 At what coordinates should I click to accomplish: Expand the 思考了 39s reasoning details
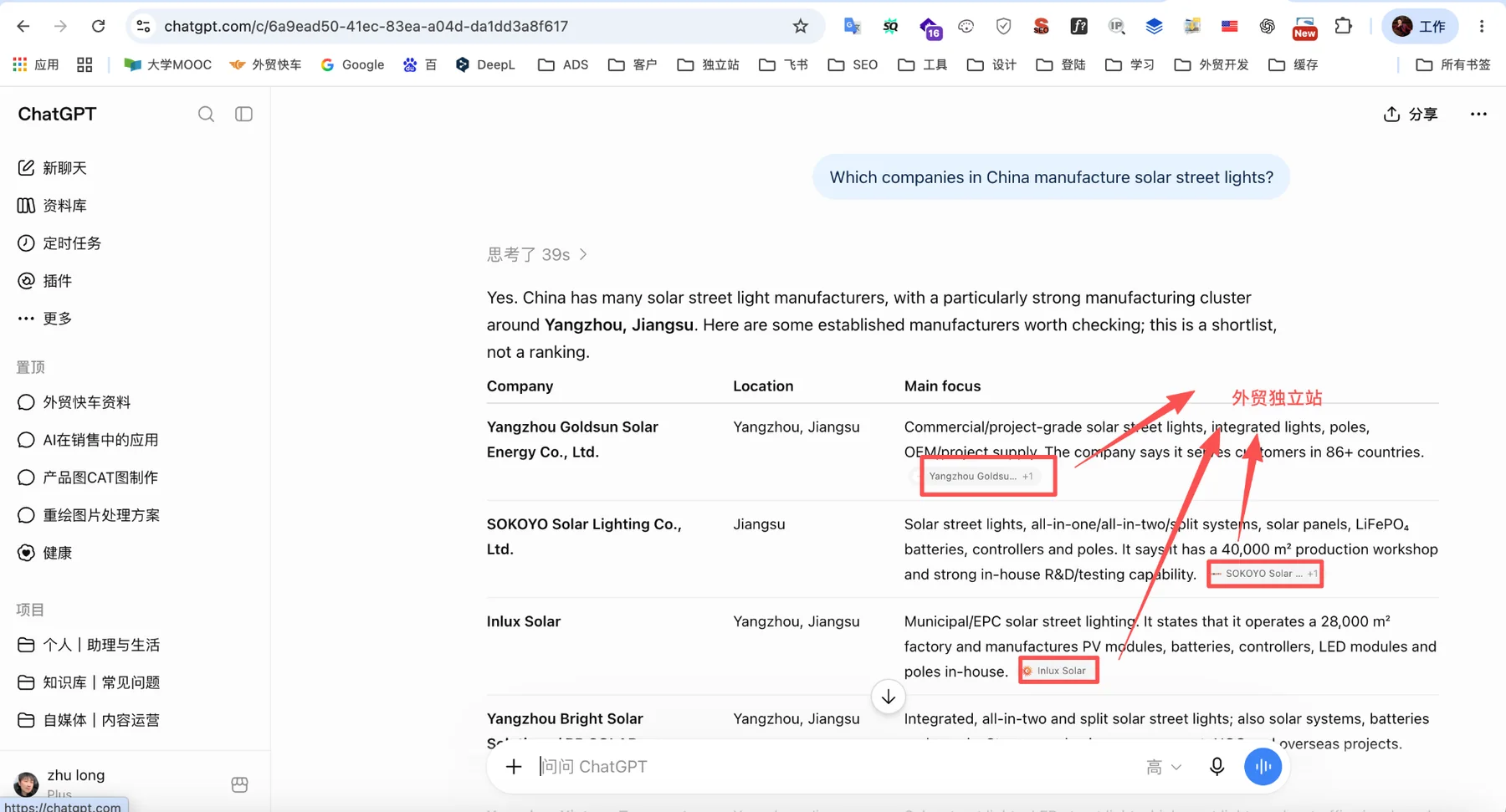click(537, 254)
